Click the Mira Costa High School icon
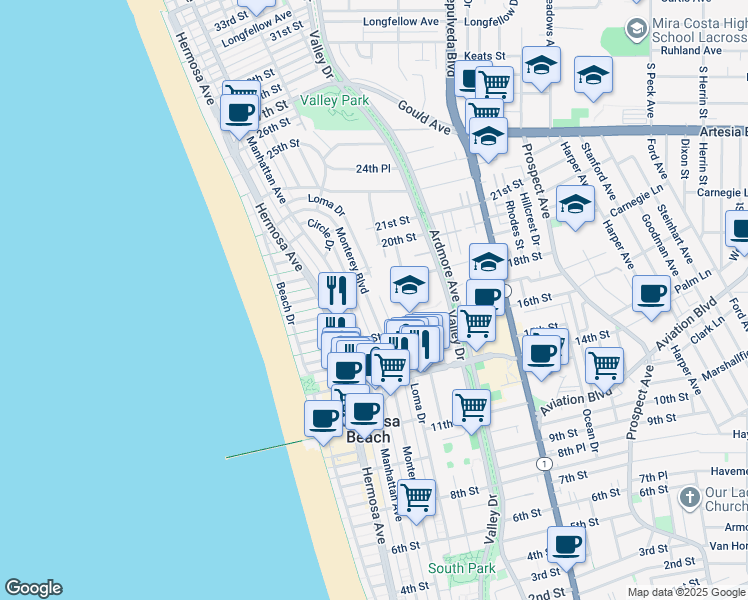 635,27
